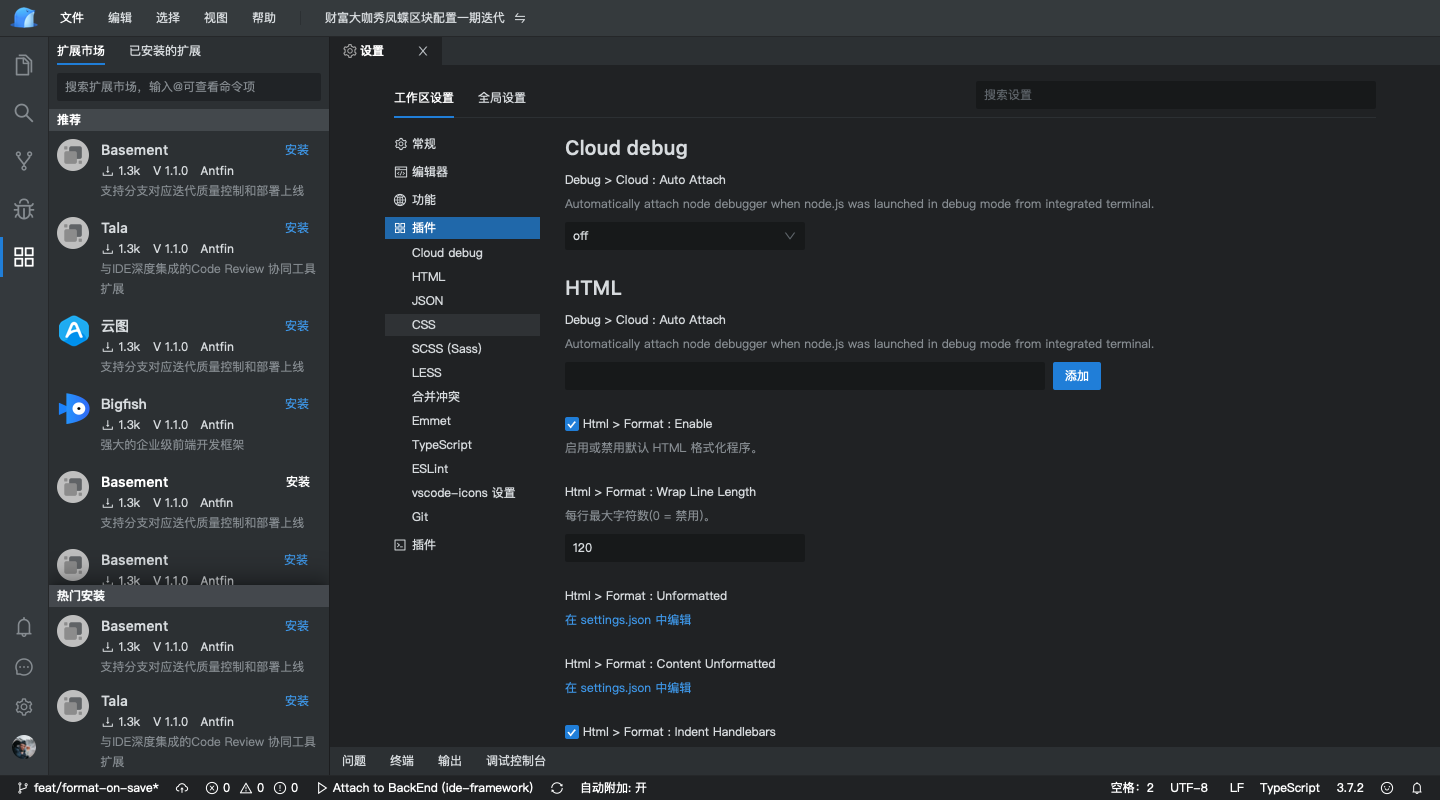Edit Content Unformatted in settings.json link
1440x800 pixels.
(x=628, y=688)
